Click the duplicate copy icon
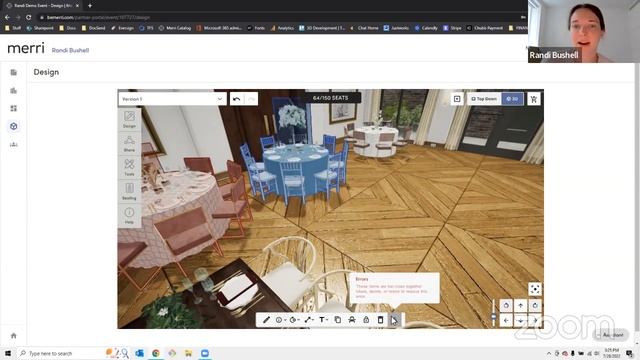 pos(338,320)
